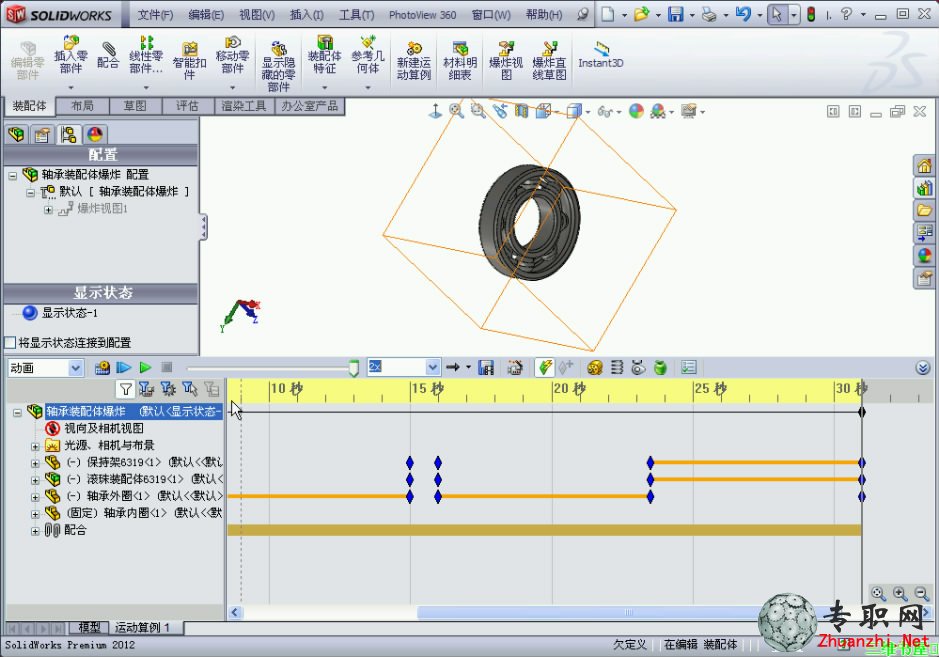Expand 配合 mates node in timeline tree

(x=35, y=531)
